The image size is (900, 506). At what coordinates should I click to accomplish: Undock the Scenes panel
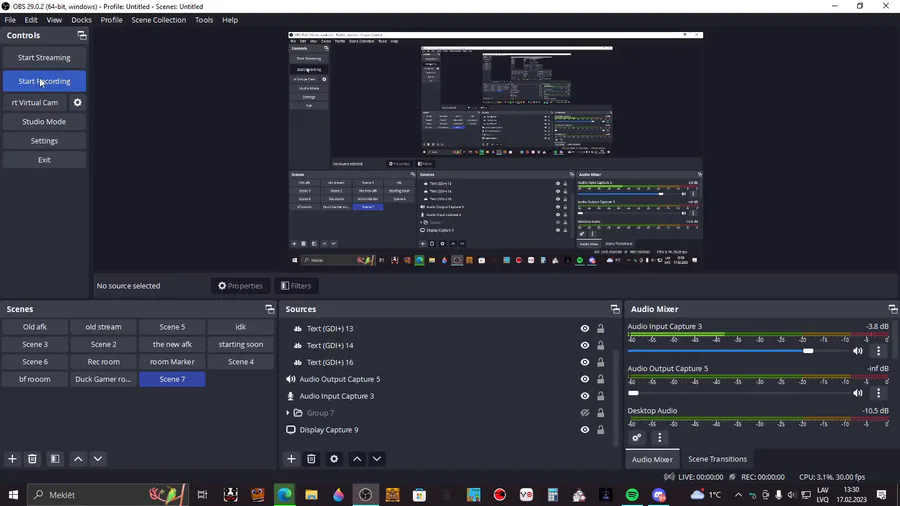click(270, 309)
